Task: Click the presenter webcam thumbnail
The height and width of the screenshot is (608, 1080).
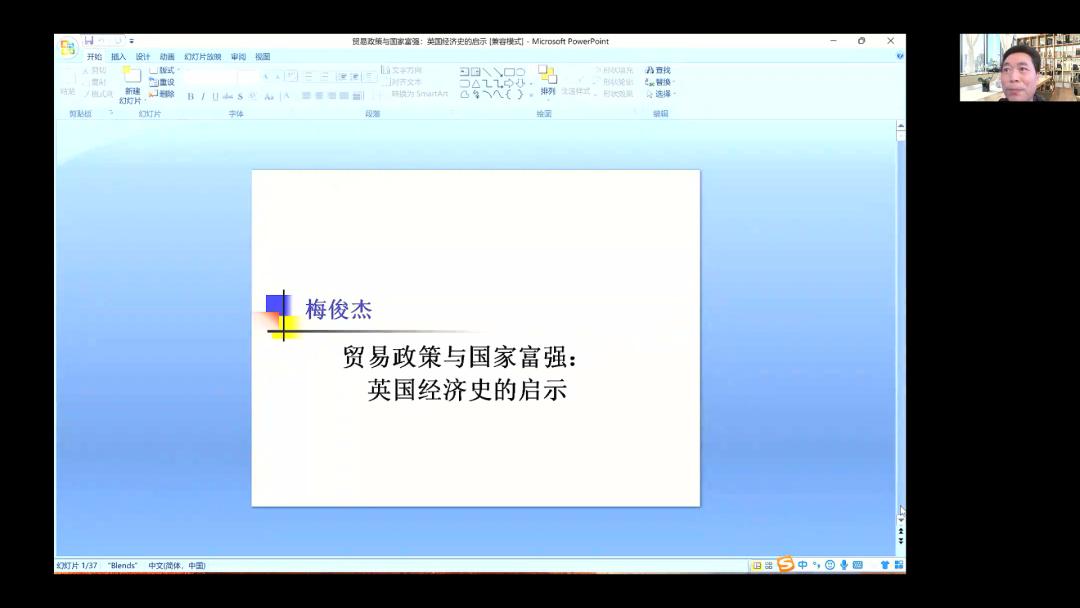Action: pos(1019,67)
